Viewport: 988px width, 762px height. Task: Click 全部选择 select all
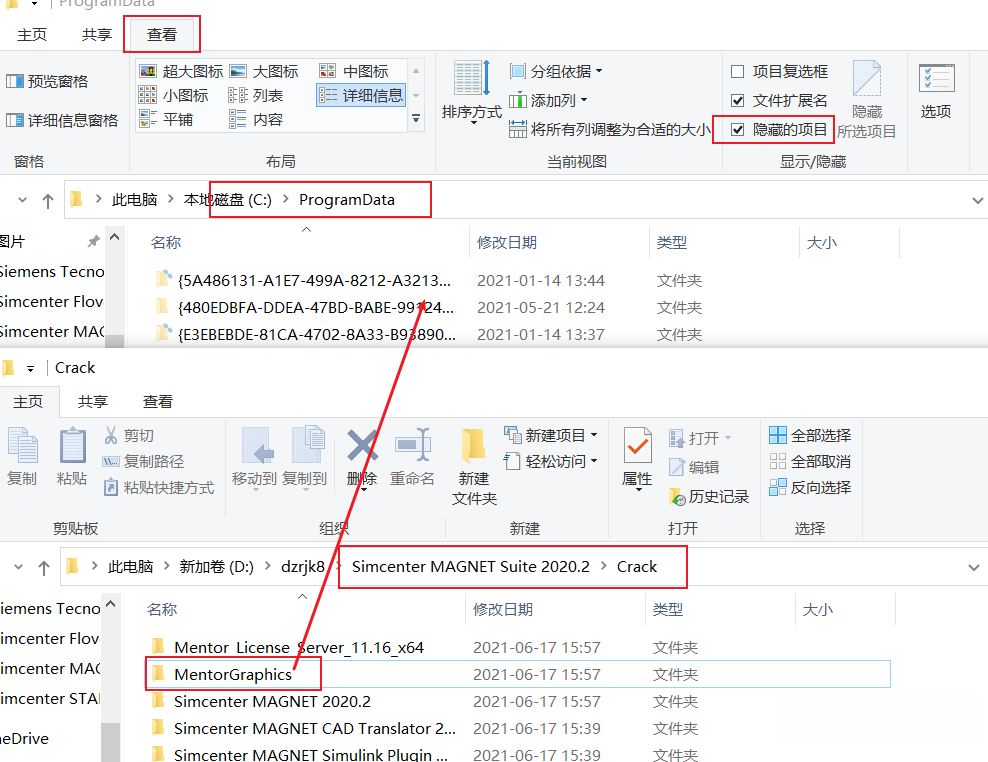click(810, 435)
